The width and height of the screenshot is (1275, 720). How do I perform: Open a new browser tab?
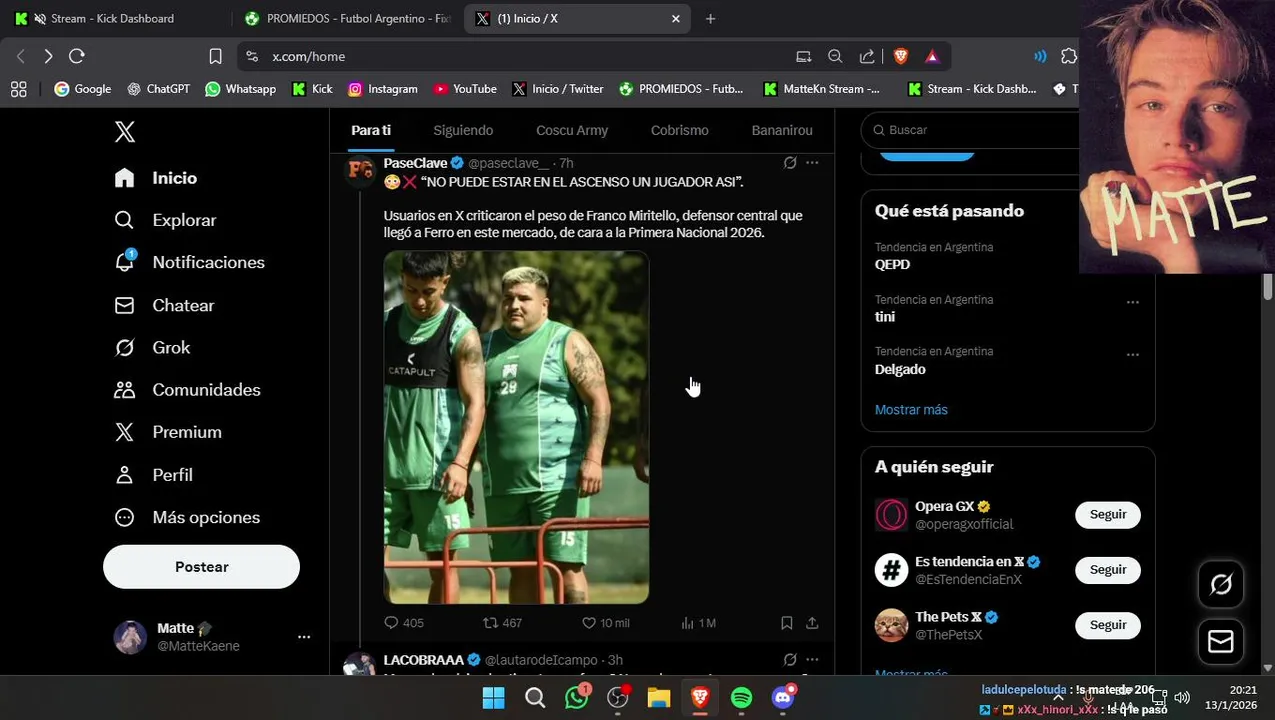(710, 18)
